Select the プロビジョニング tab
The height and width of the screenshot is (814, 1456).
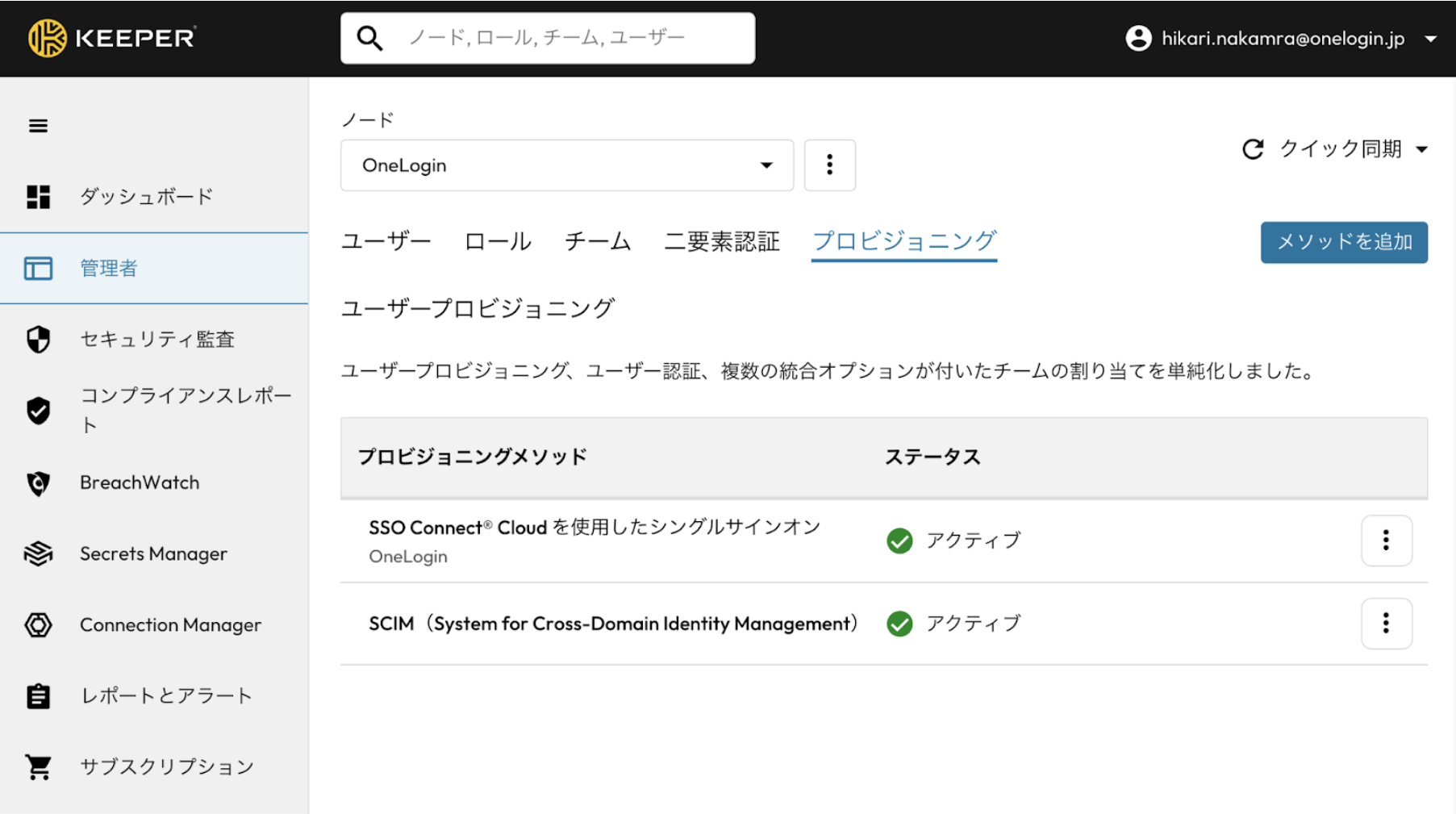pyautogui.click(x=904, y=241)
